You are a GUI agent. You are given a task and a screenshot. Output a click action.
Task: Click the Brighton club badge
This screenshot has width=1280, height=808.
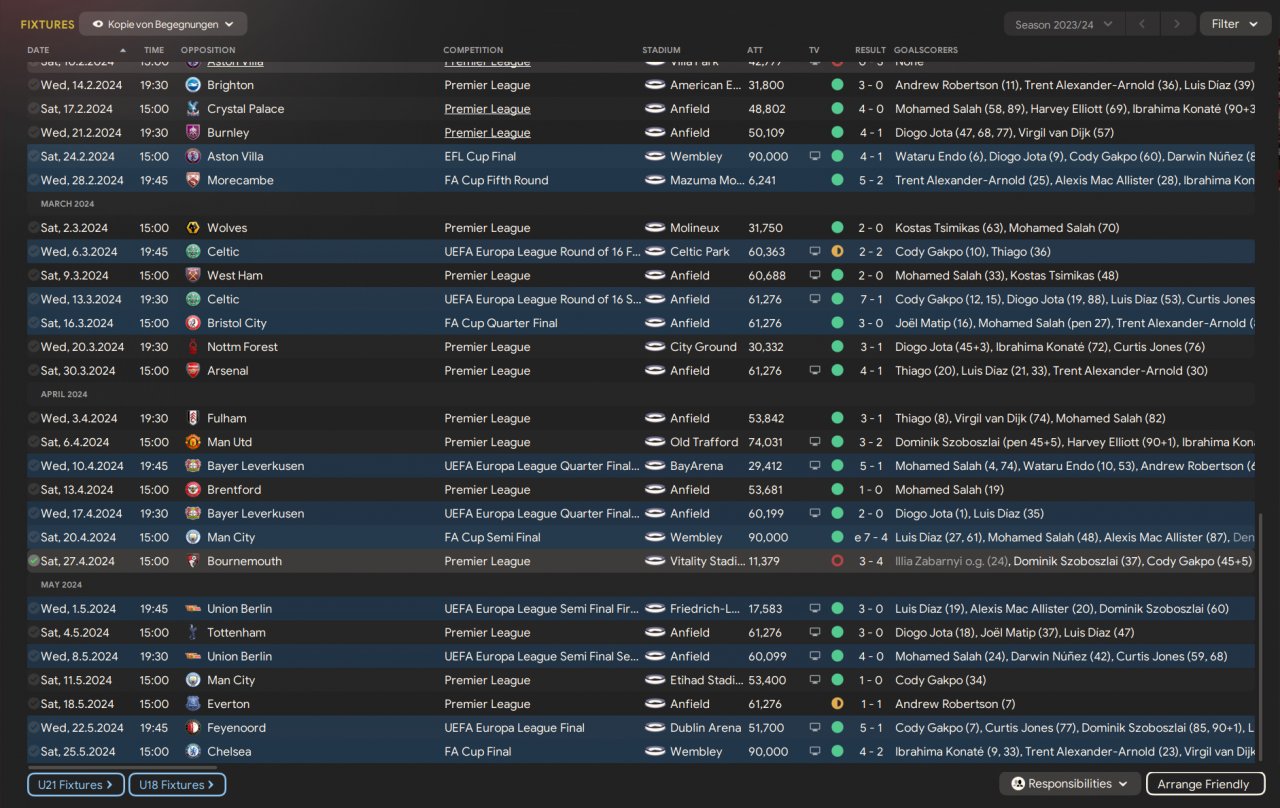click(x=193, y=85)
